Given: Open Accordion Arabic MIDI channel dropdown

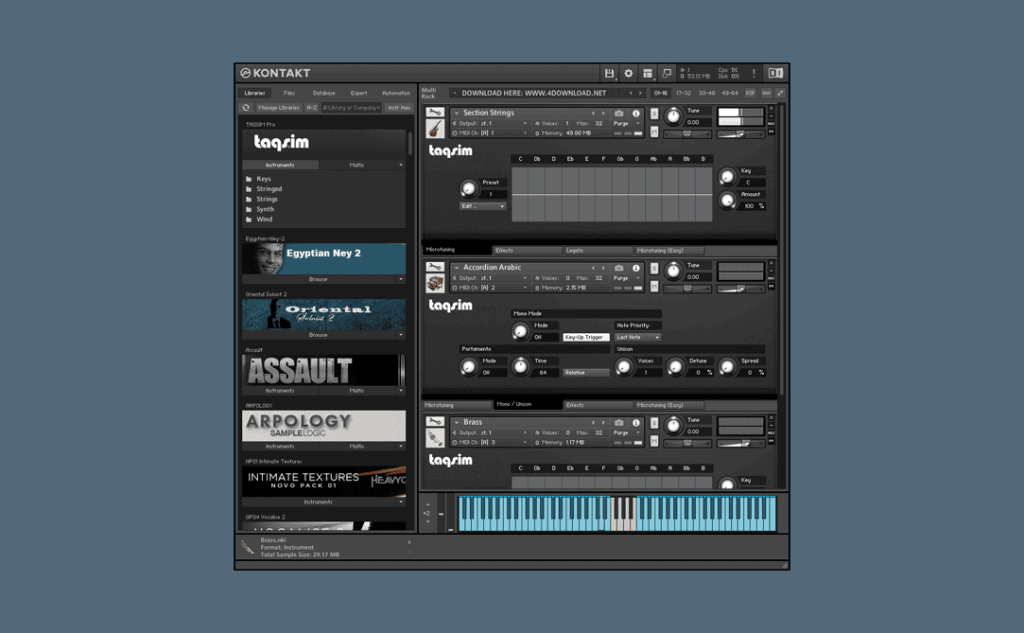Looking at the screenshot, I should 492,288.
